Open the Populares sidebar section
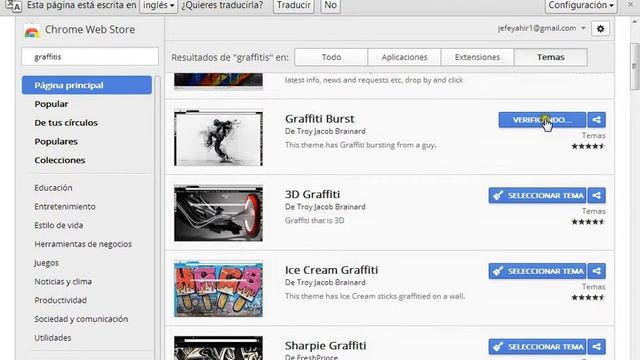Screen dimensions: 640x360 click(x=56, y=142)
